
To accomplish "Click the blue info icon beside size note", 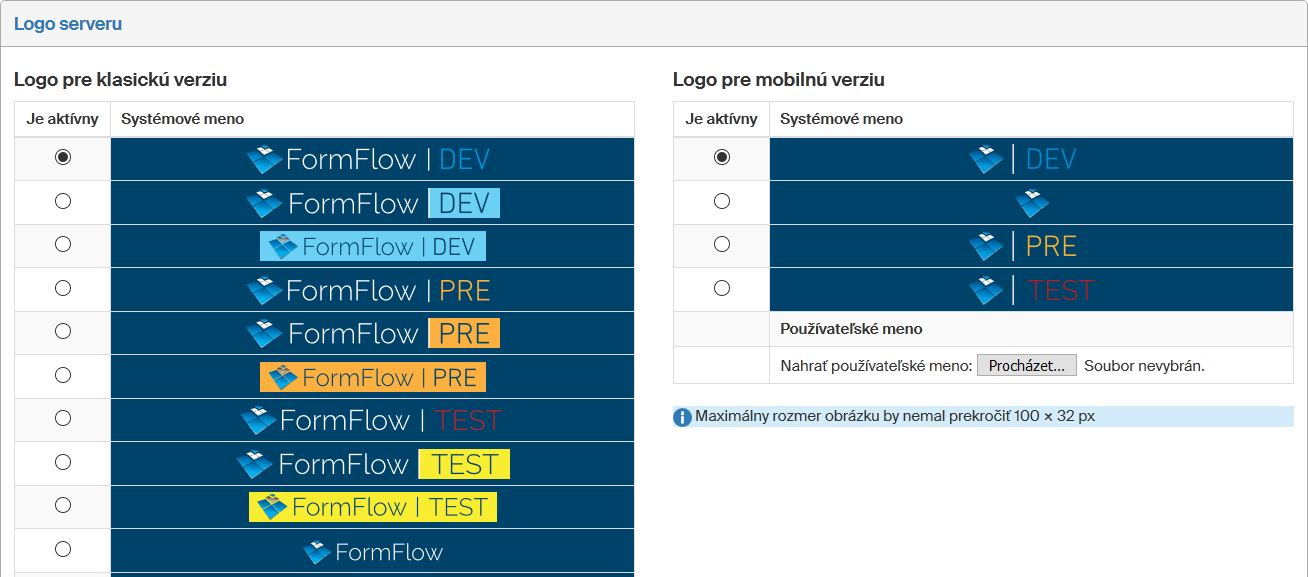I will tap(683, 417).
